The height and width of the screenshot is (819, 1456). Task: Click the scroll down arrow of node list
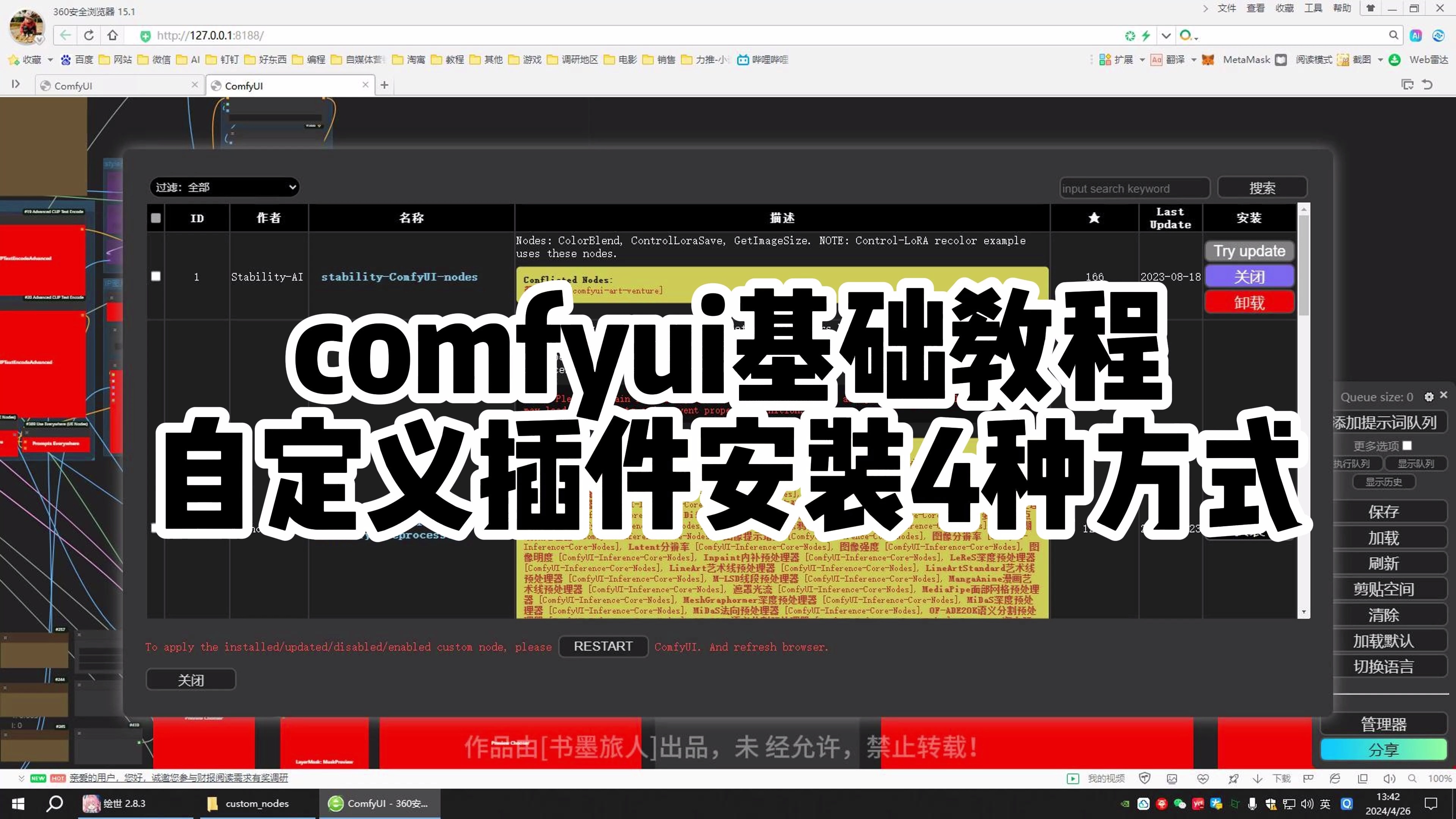[1304, 612]
